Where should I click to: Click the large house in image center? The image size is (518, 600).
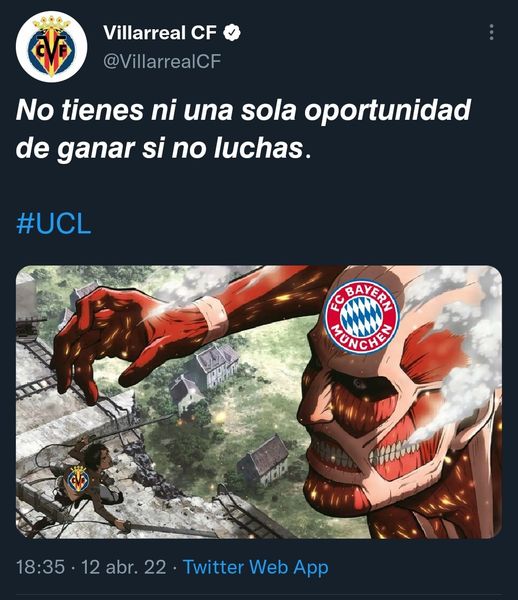click(x=216, y=365)
